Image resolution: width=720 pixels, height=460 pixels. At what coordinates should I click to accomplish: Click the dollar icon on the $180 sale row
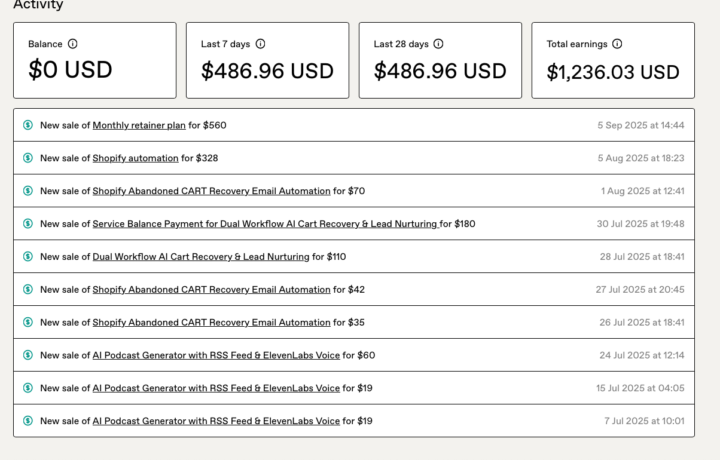28,224
